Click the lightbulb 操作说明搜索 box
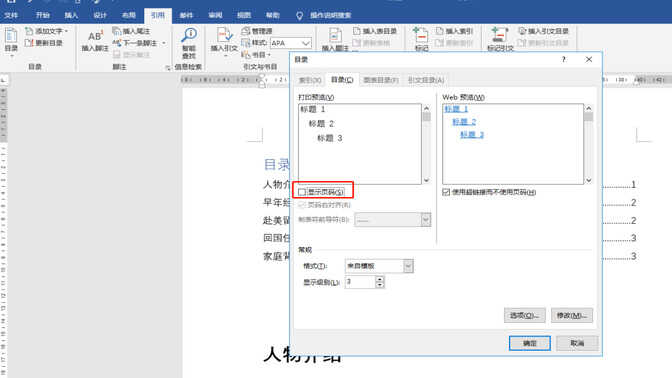The image size is (672, 378). [x=324, y=15]
